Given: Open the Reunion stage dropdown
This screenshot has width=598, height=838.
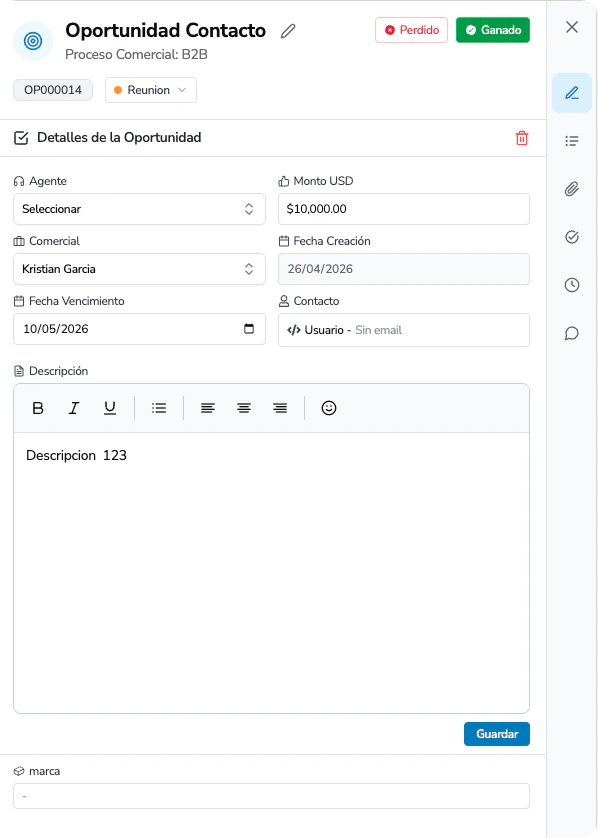Looking at the screenshot, I should tap(151, 90).
